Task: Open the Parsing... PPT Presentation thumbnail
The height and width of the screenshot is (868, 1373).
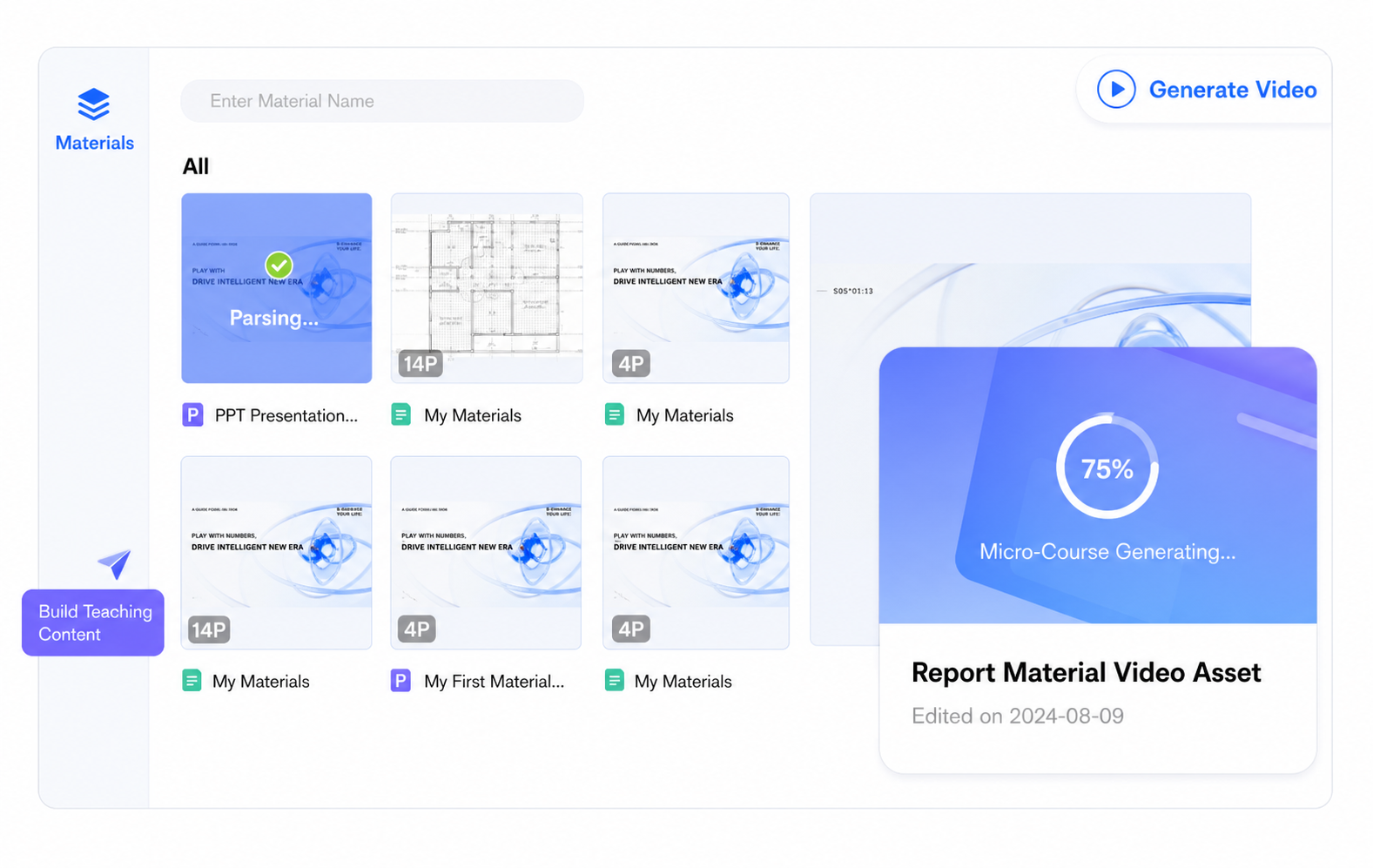Action: click(277, 288)
